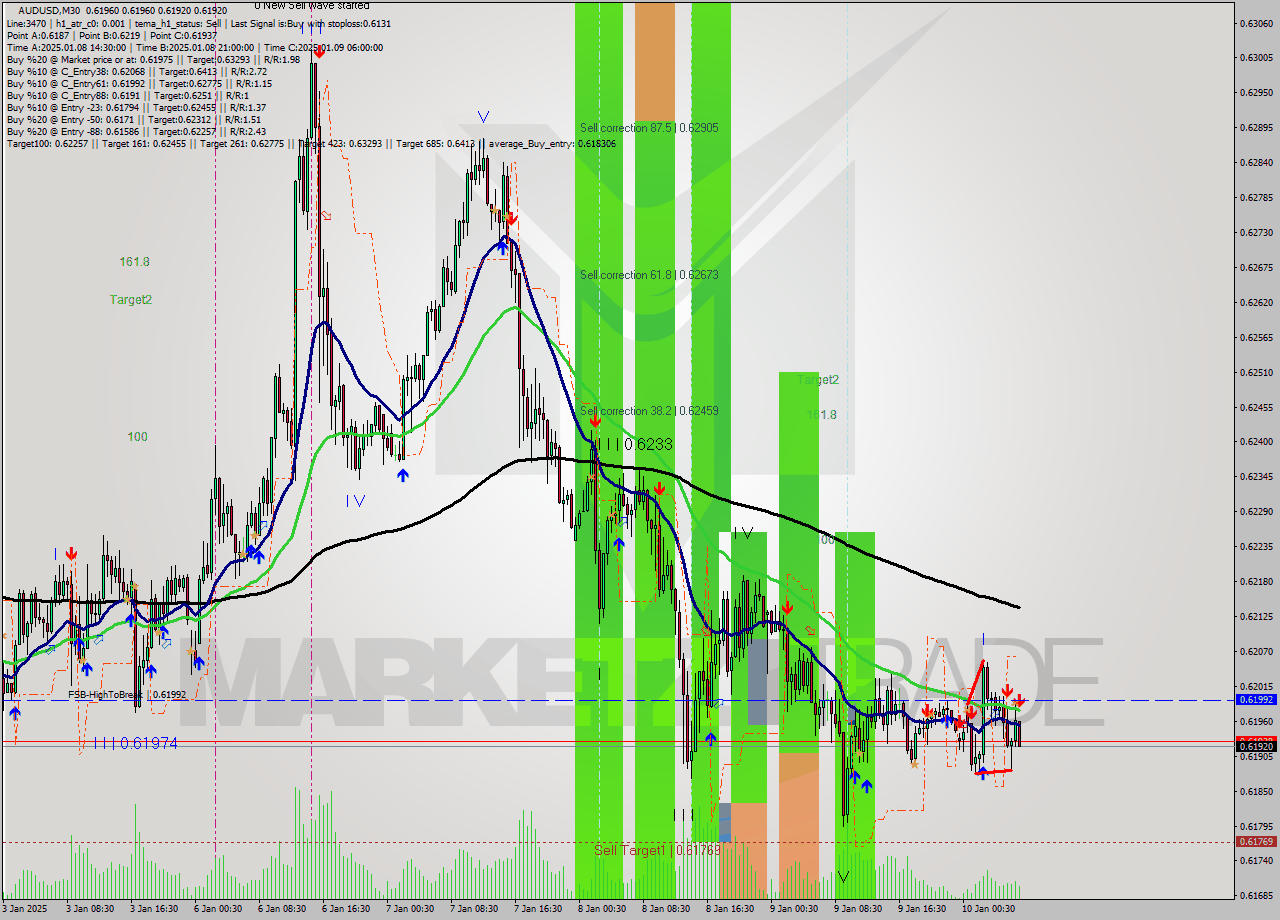Click the current price box 0.61920

click(x=1257, y=746)
